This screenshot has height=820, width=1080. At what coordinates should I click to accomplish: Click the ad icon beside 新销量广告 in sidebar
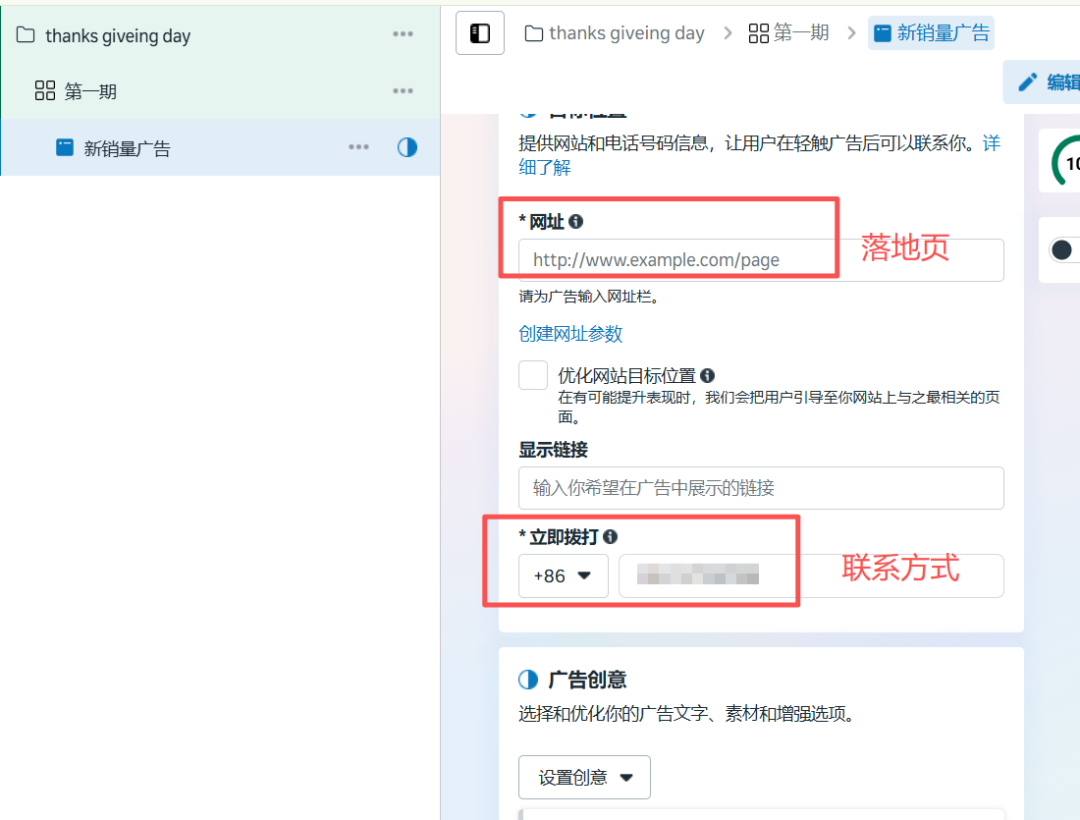(65, 147)
